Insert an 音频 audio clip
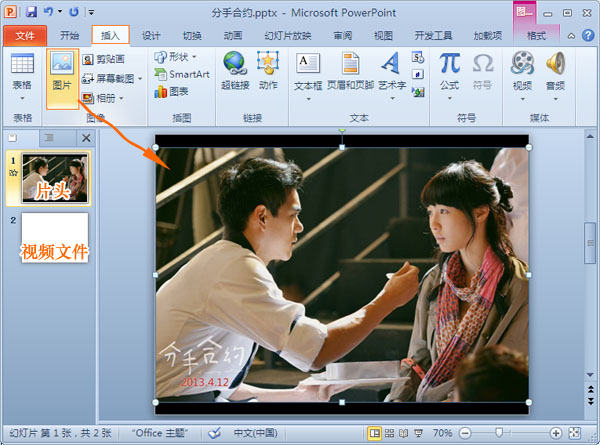This screenshot has height=445, width=600. click(x=555, y=77)
